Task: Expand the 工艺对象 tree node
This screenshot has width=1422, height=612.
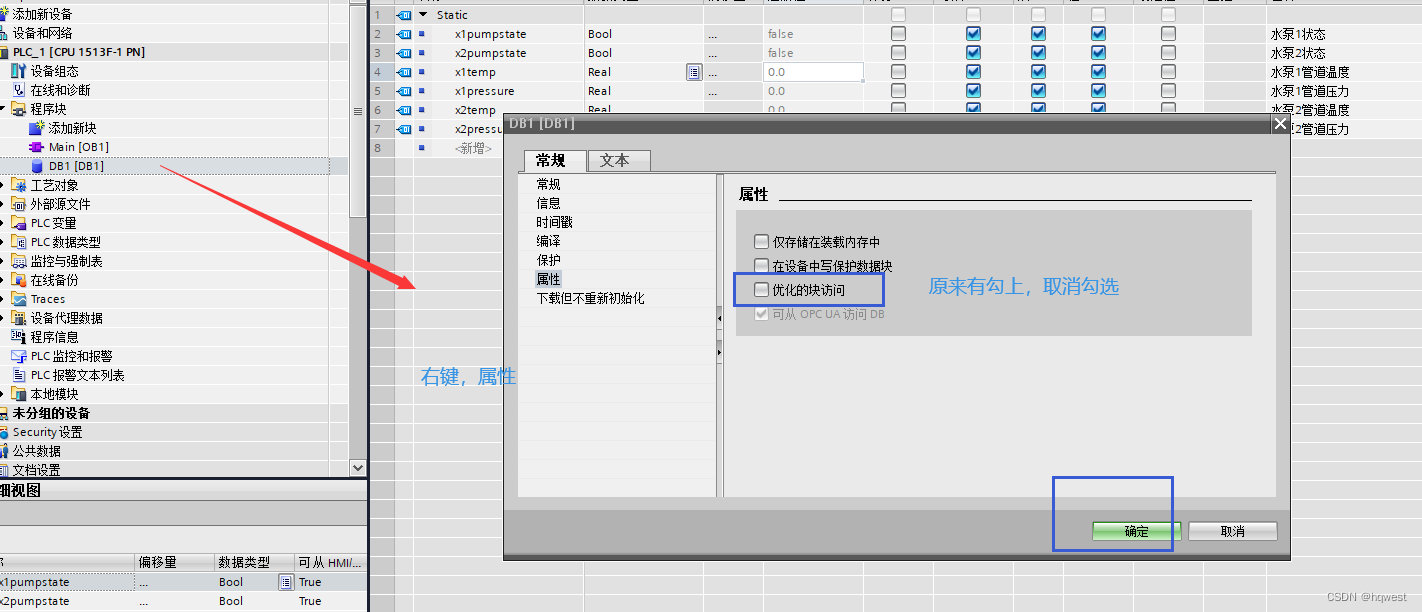Action: [3, 185]
